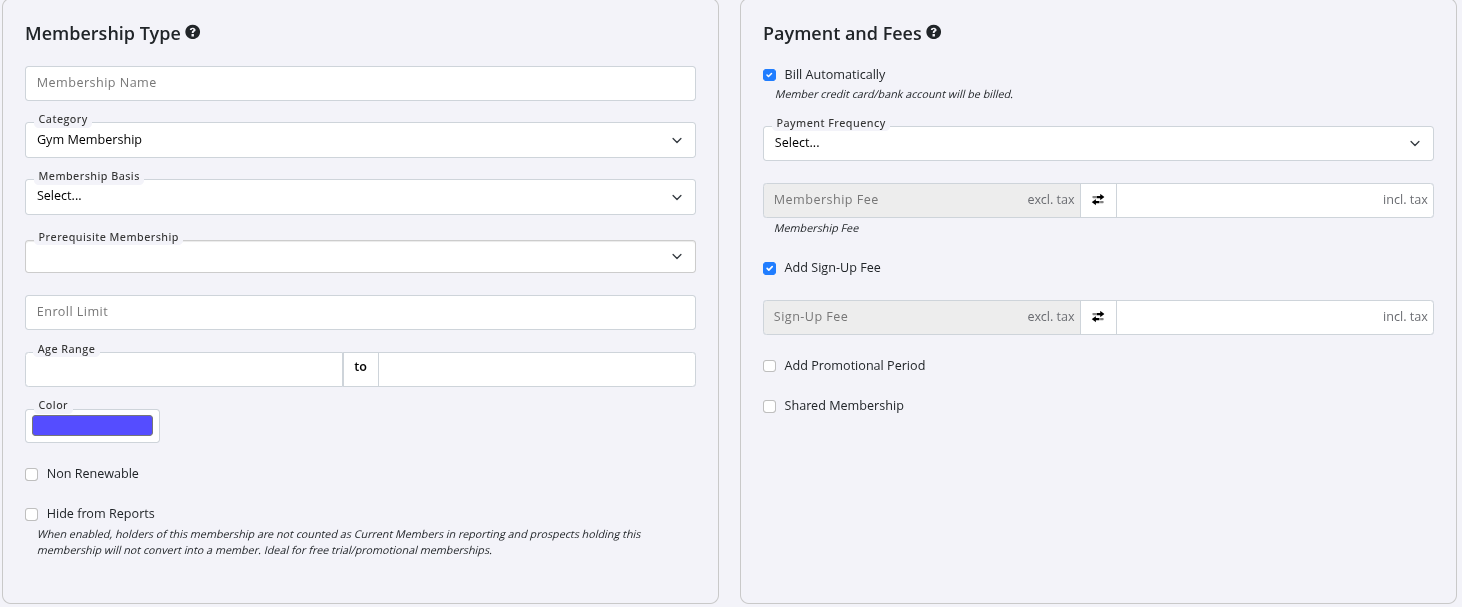Click the Membership Name text field
The image size is (1462, 607).
click(360, 83)
